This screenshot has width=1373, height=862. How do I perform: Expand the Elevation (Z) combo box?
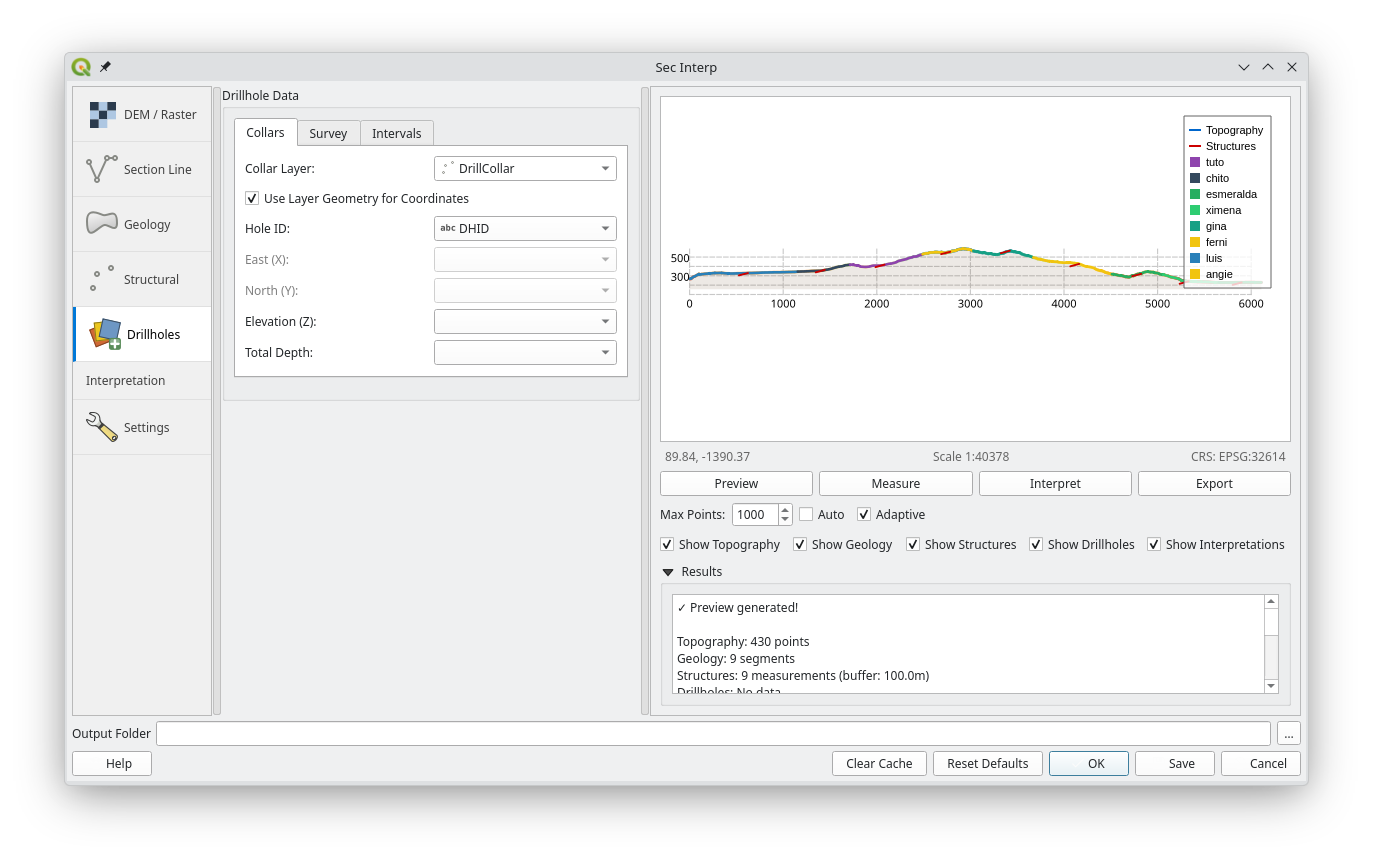point(525,321)
